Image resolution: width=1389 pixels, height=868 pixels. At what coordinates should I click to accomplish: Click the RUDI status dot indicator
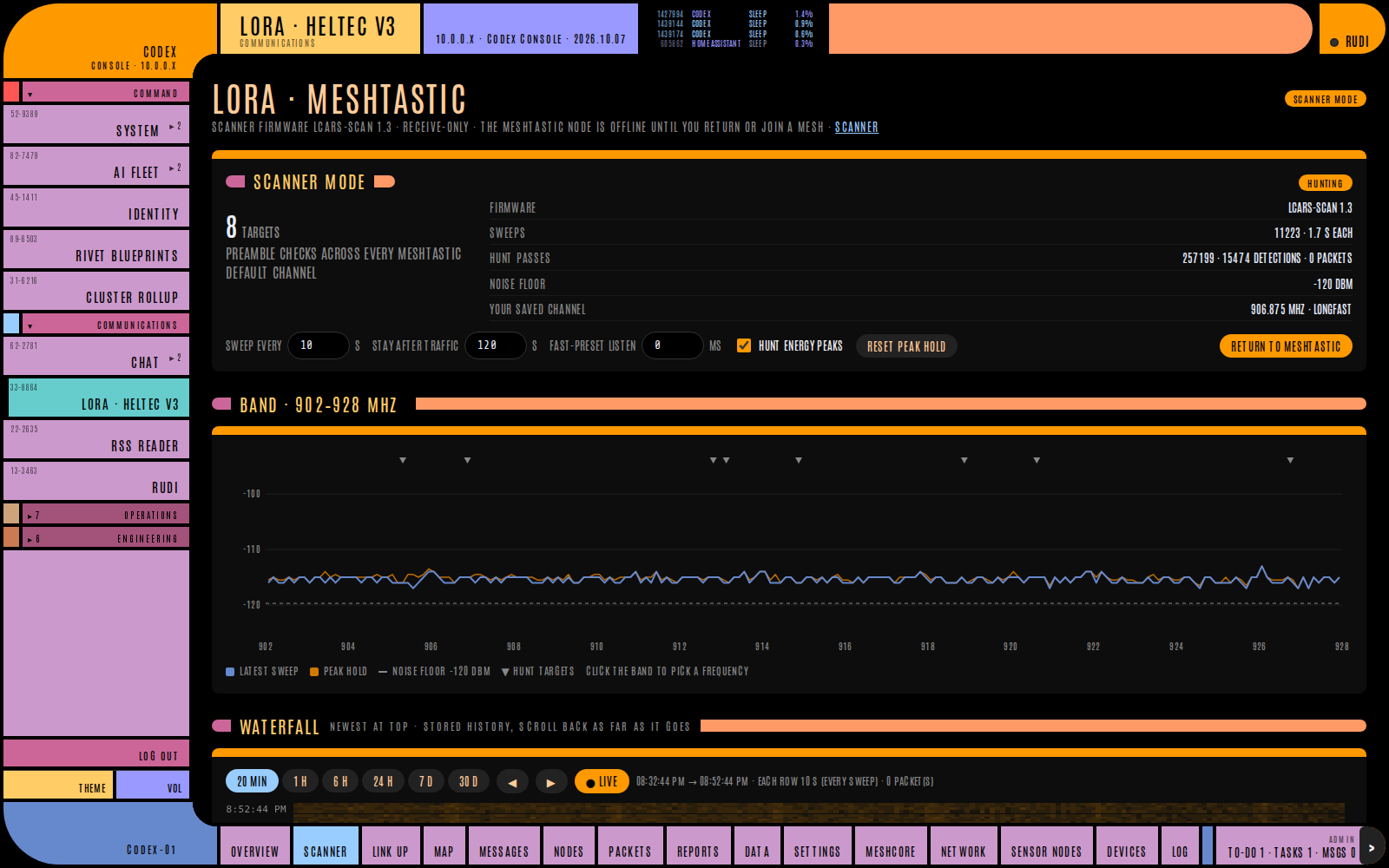tap(1334, 43)
